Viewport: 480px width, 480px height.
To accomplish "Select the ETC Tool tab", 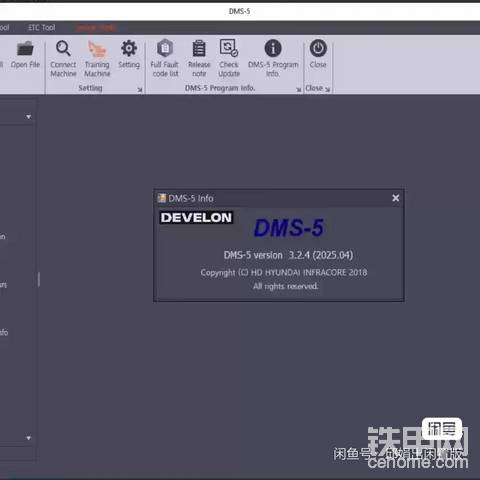I will tap(42, 28).
